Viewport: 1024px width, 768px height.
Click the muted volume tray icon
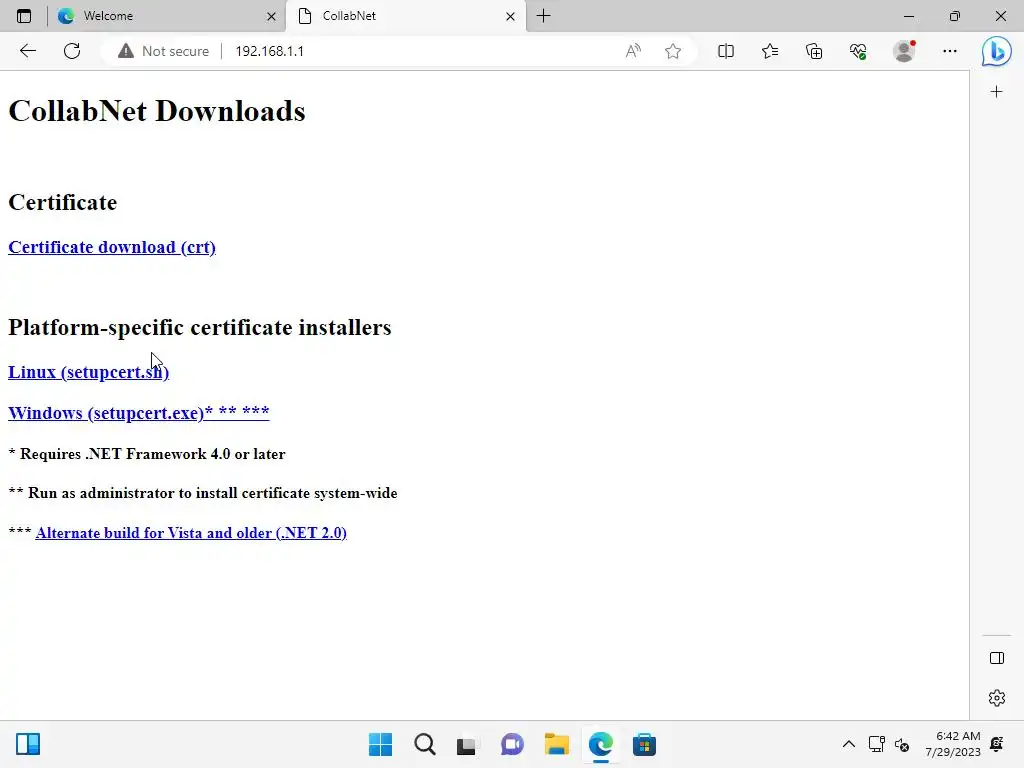pos(902,744)
